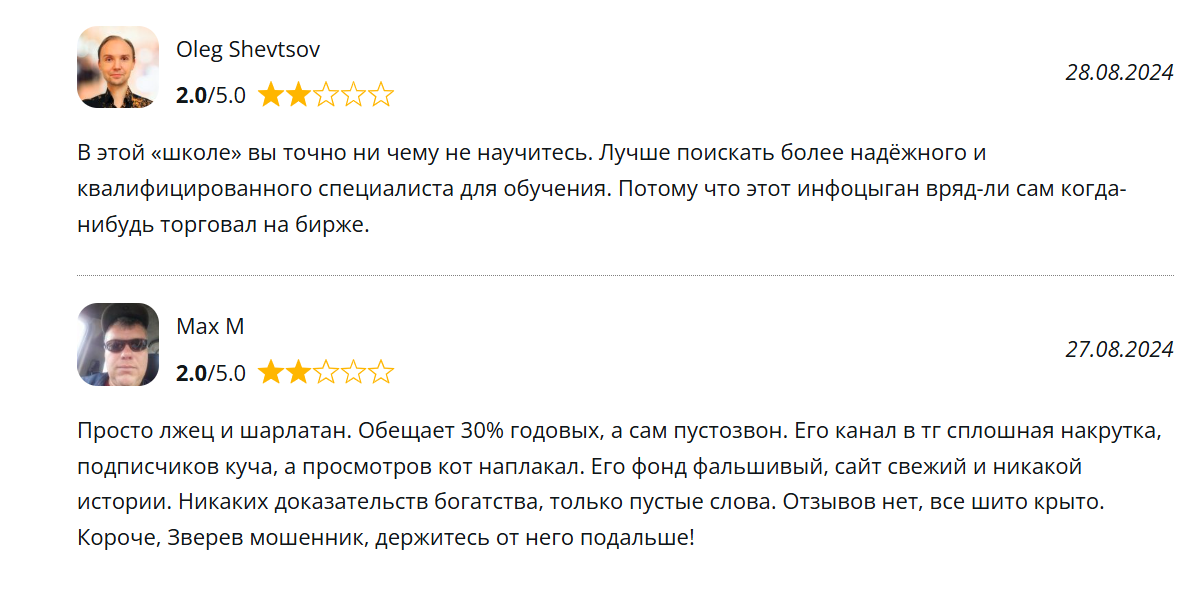Click the 2.0/5.0 score beside Max M
The width and height of the screenshot is (1196, 610).
[x=211, y=374]
